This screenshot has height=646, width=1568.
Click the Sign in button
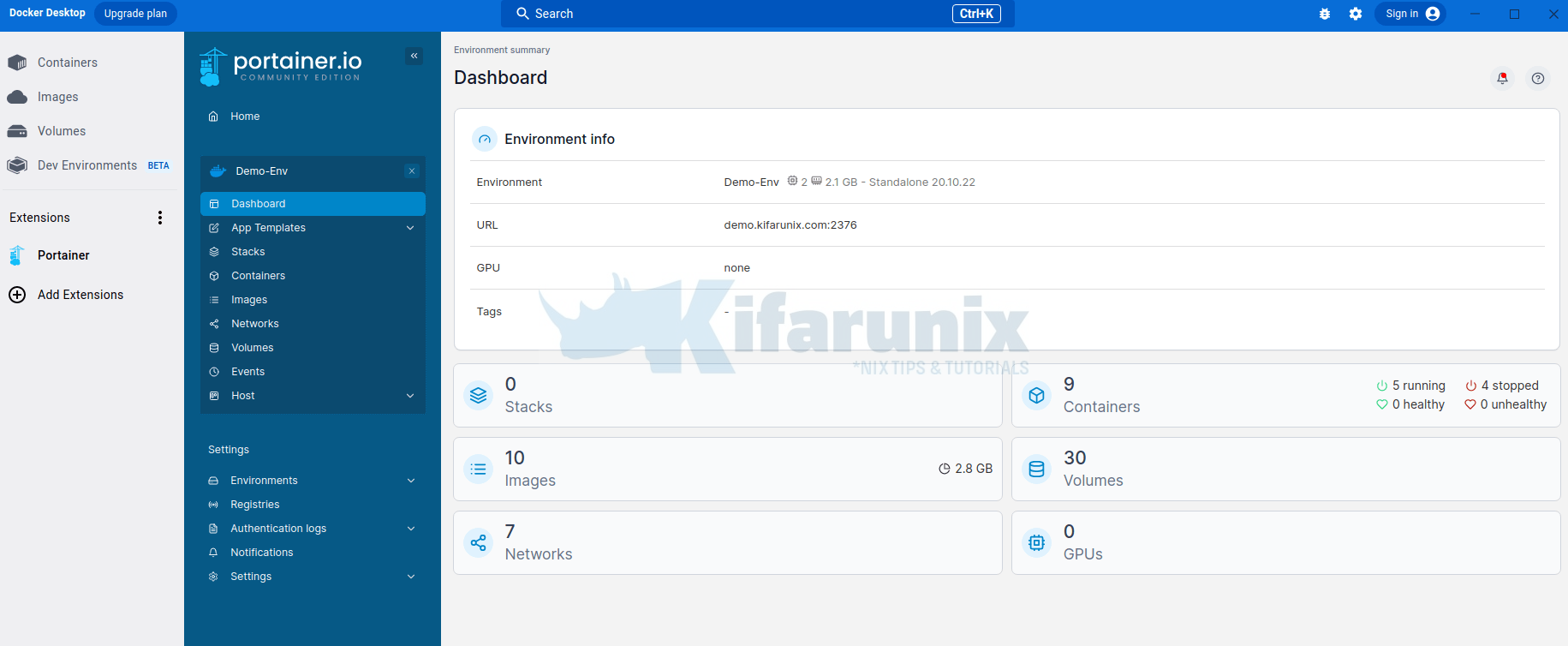coord(1410,14)
